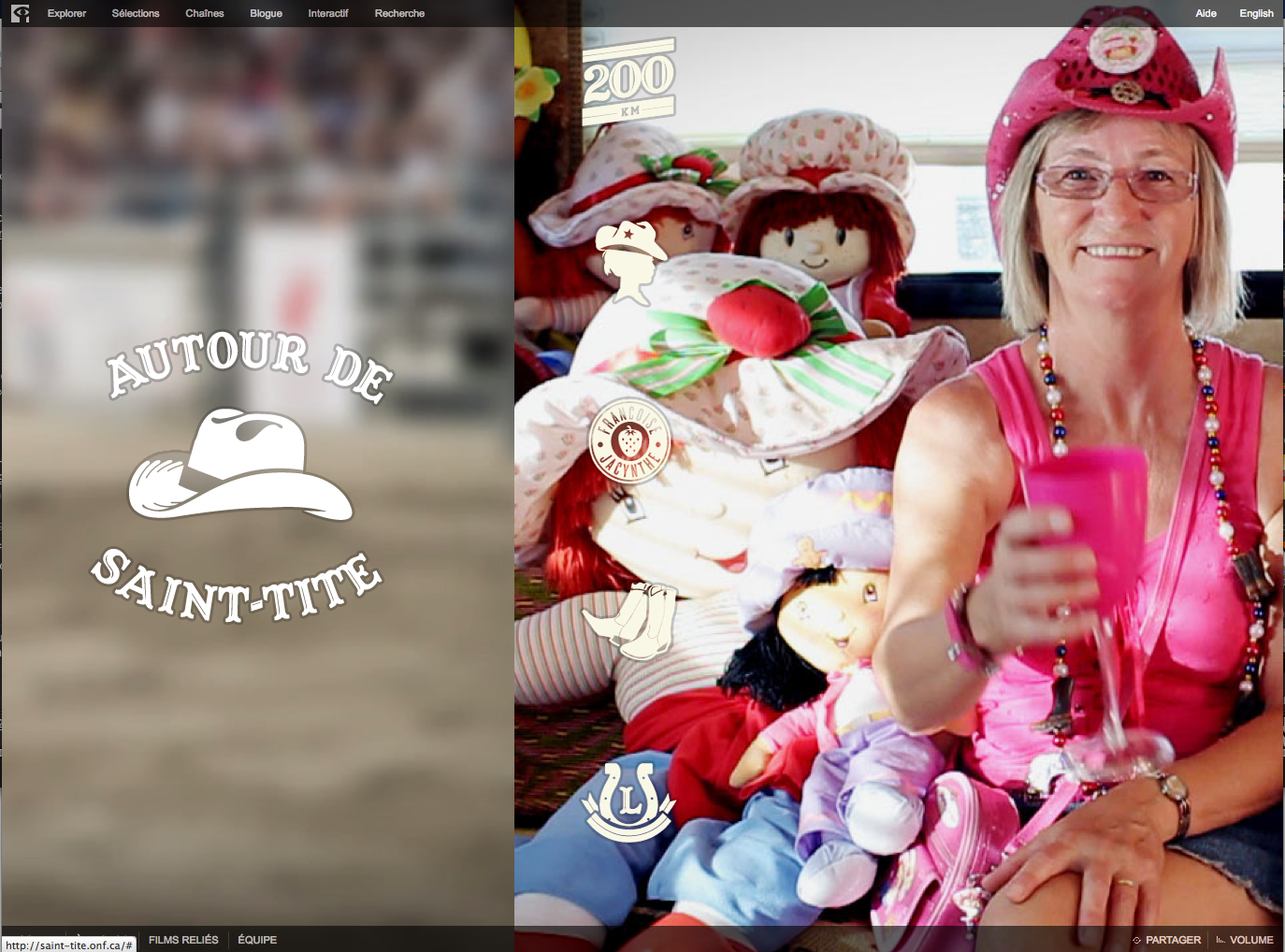Toggle the Volume control
The height and width of the screenshot is (952, 1285).
pyautogui.click(x=1251, y=940)
